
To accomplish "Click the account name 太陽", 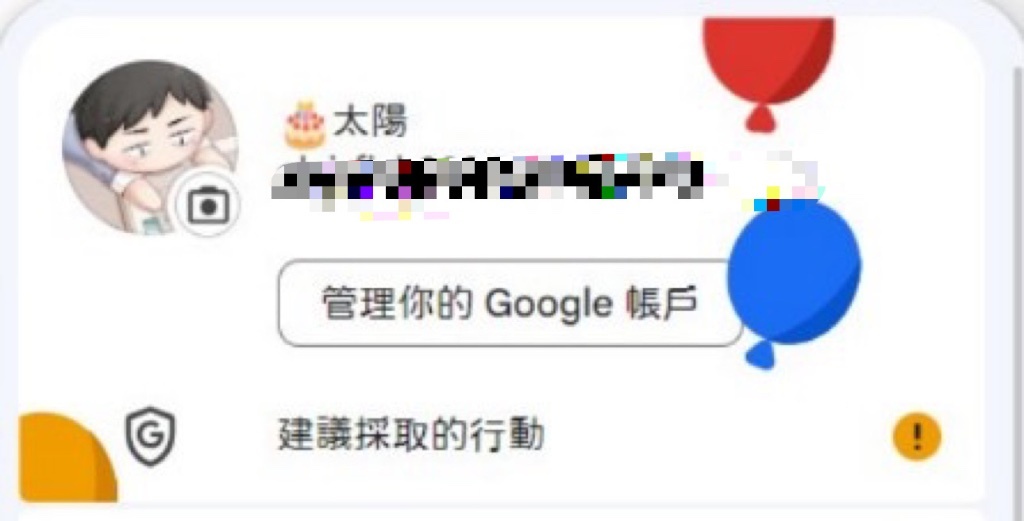I will click(370, 122).
